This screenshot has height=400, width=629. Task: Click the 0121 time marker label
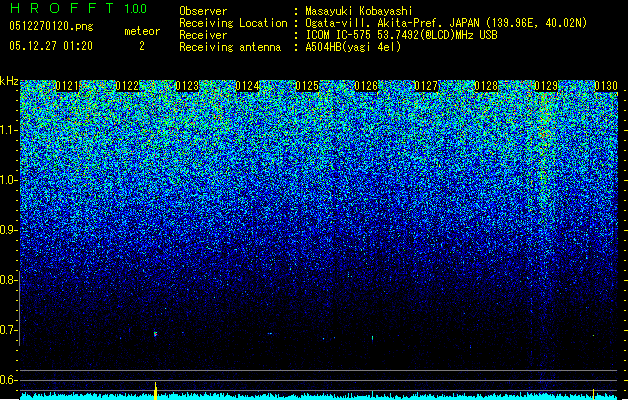(x=67, y=86)
